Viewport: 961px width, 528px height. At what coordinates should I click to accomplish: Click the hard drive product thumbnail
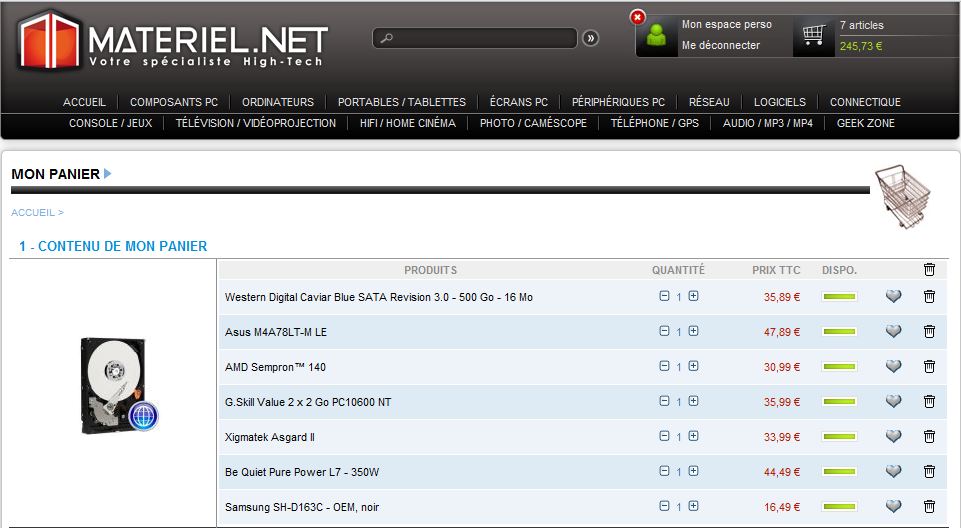[118, 385]
